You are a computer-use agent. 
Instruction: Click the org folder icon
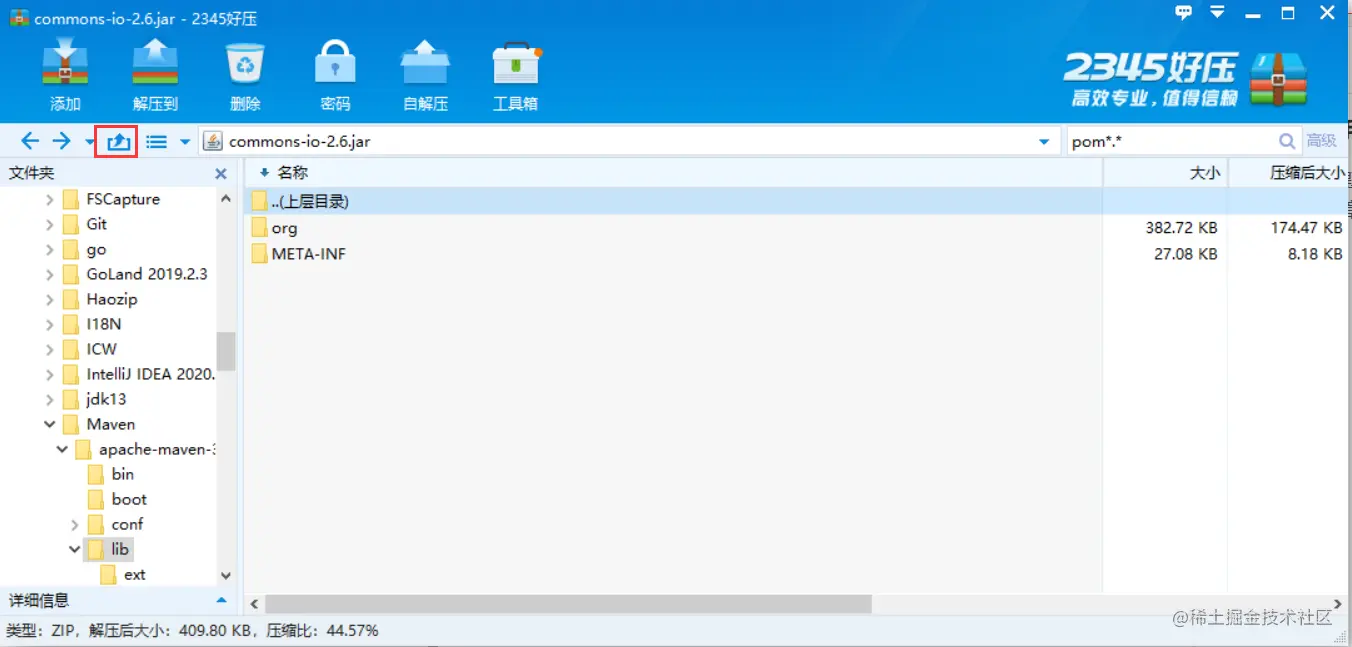coord(260,228)
